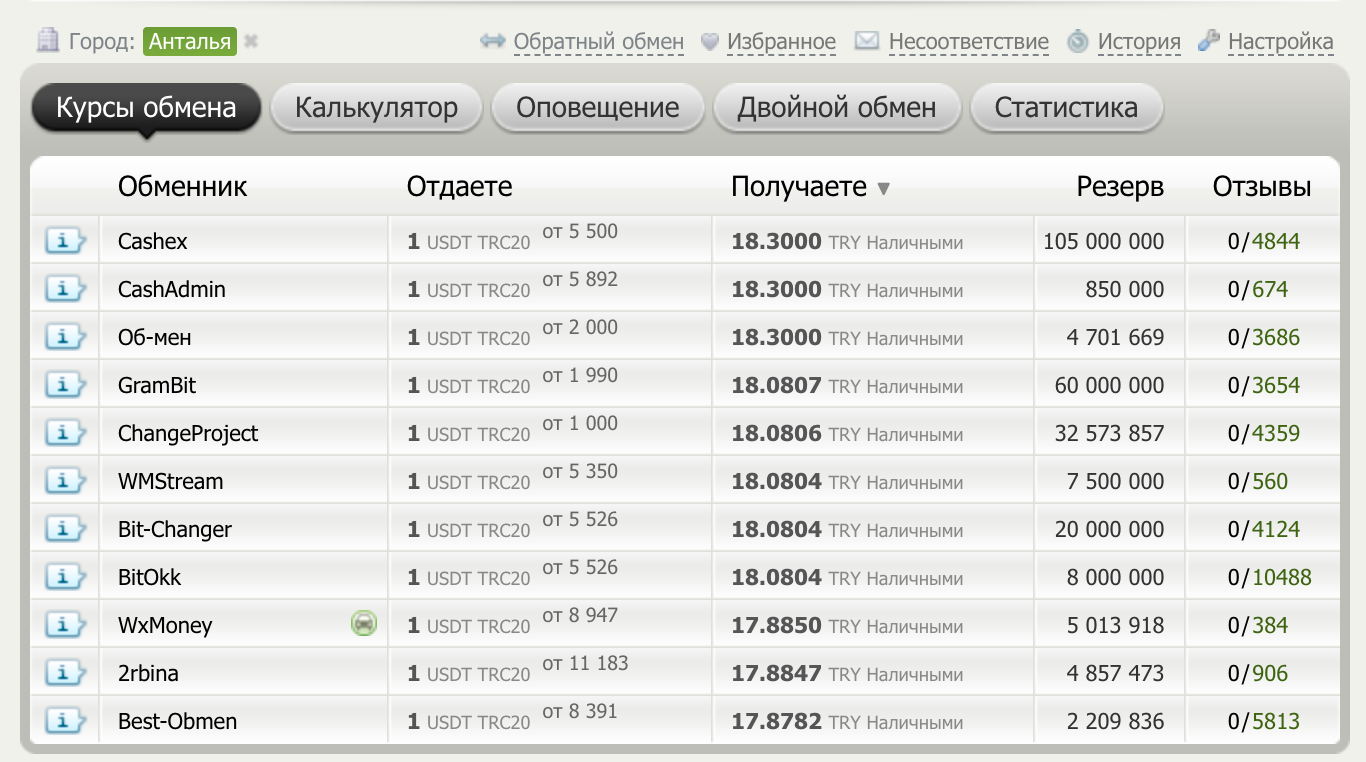This screenshot has width=1366, height=762.
Task: Sort table by Отдаете header
Action: coord(459,186)
